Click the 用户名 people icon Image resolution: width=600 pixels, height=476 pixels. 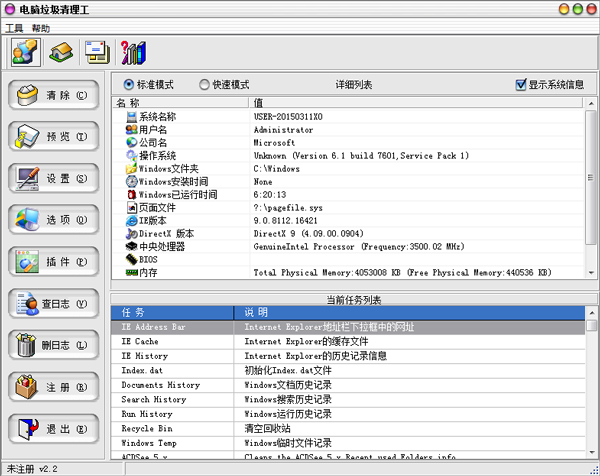[x=132, y=130]
